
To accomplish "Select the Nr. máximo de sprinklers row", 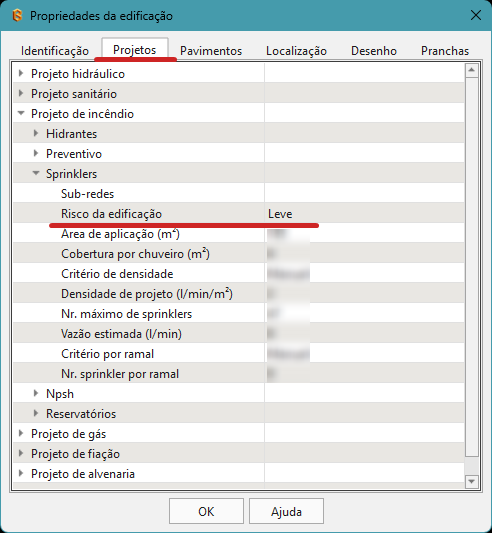I will (239, 314).
